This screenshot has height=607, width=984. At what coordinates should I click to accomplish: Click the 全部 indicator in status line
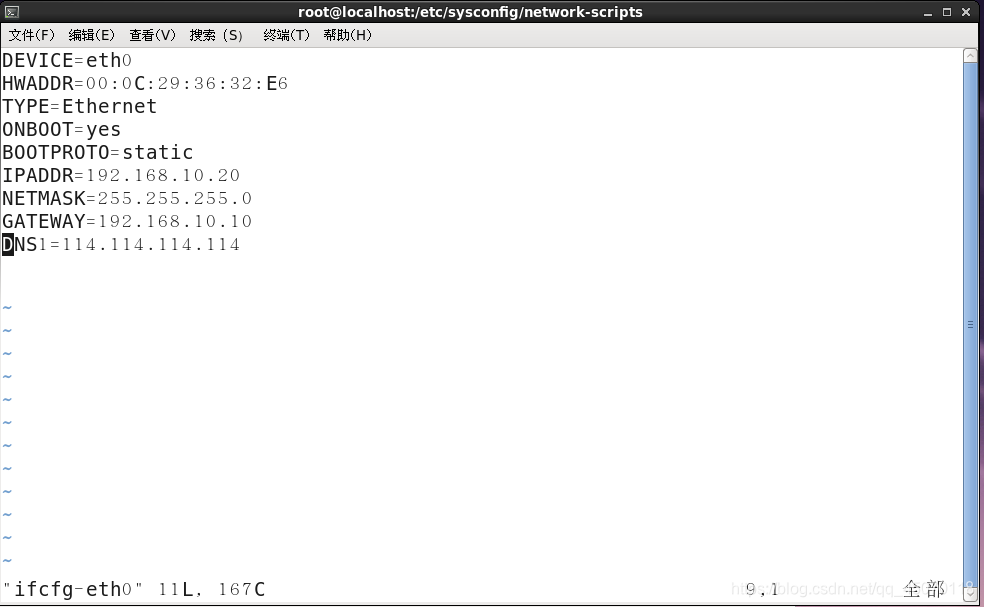(x=924, y=589)
